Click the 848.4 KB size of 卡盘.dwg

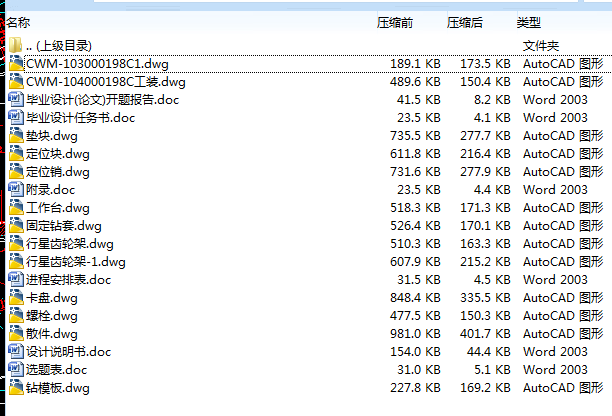point(415,298)
